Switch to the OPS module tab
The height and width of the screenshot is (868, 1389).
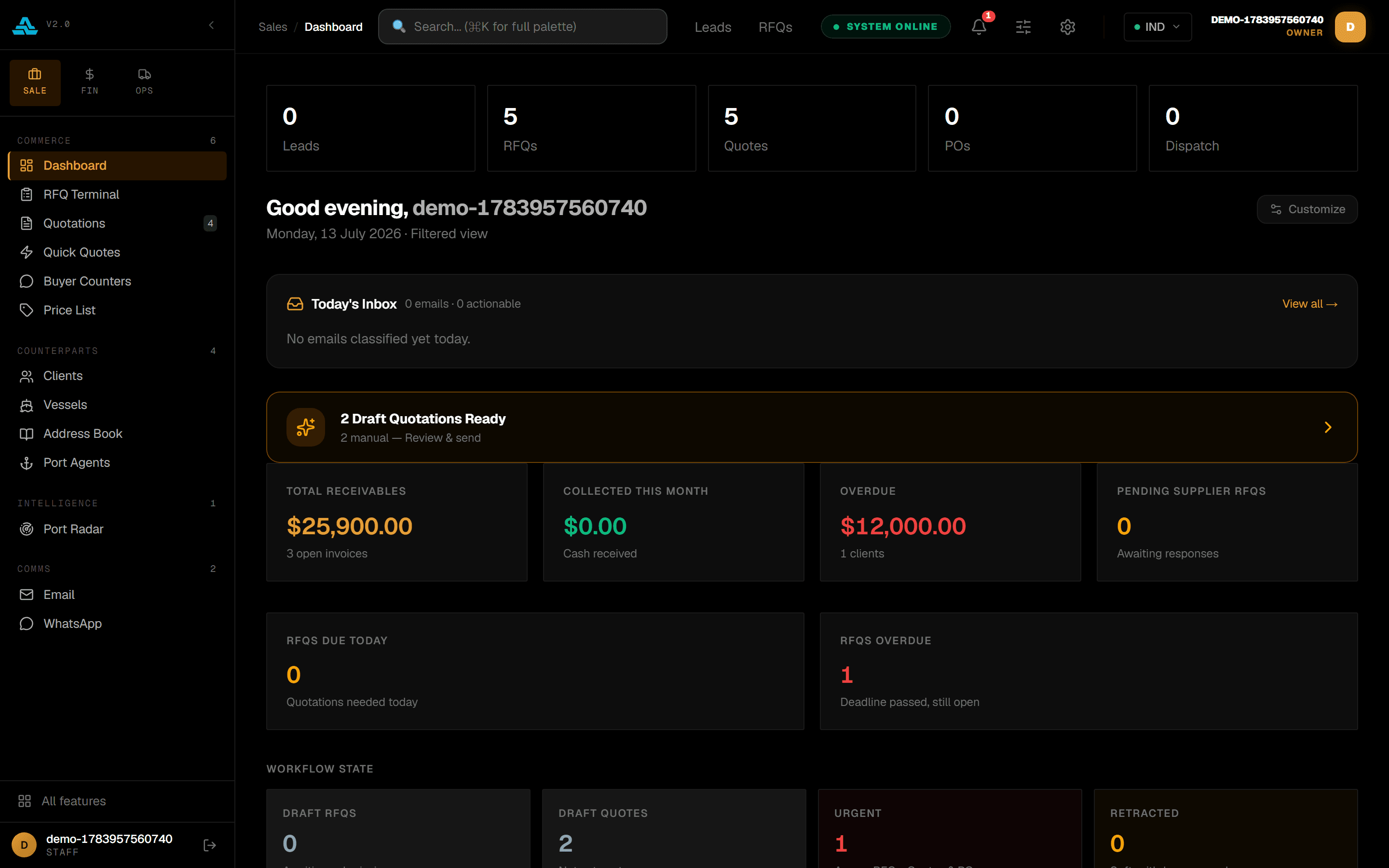(144, 82)
